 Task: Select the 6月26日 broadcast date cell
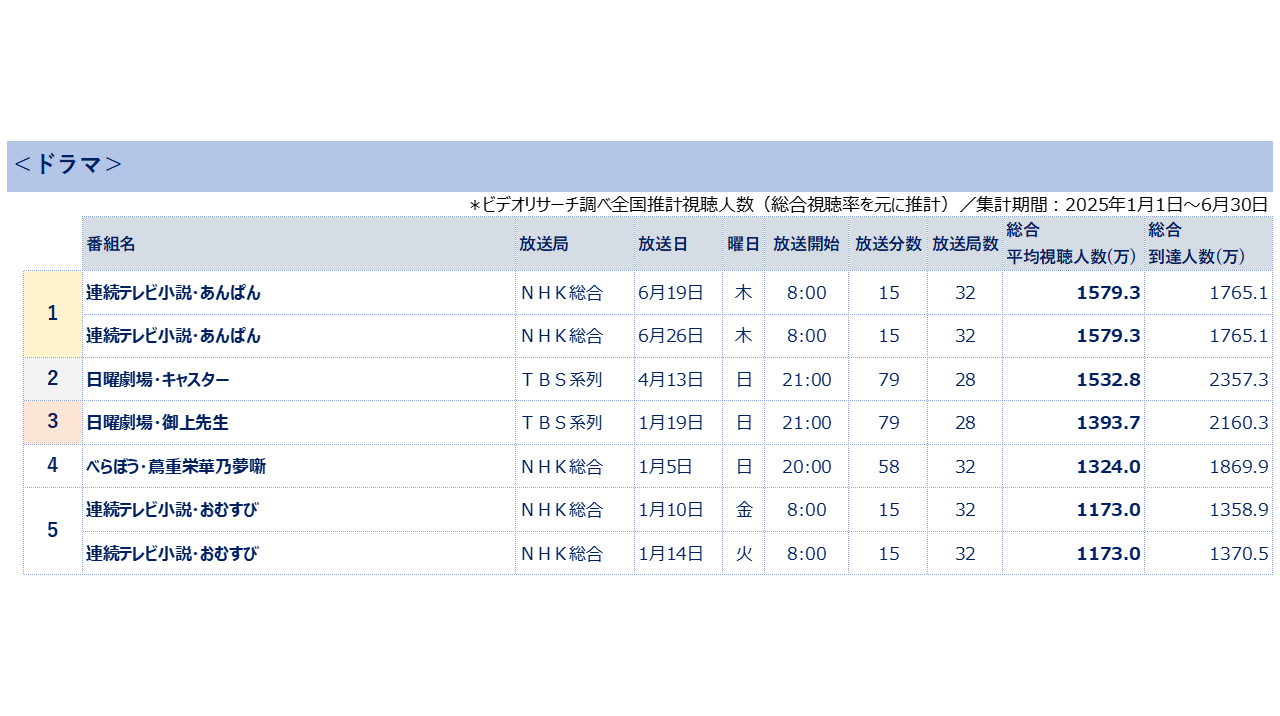(670, 336)
